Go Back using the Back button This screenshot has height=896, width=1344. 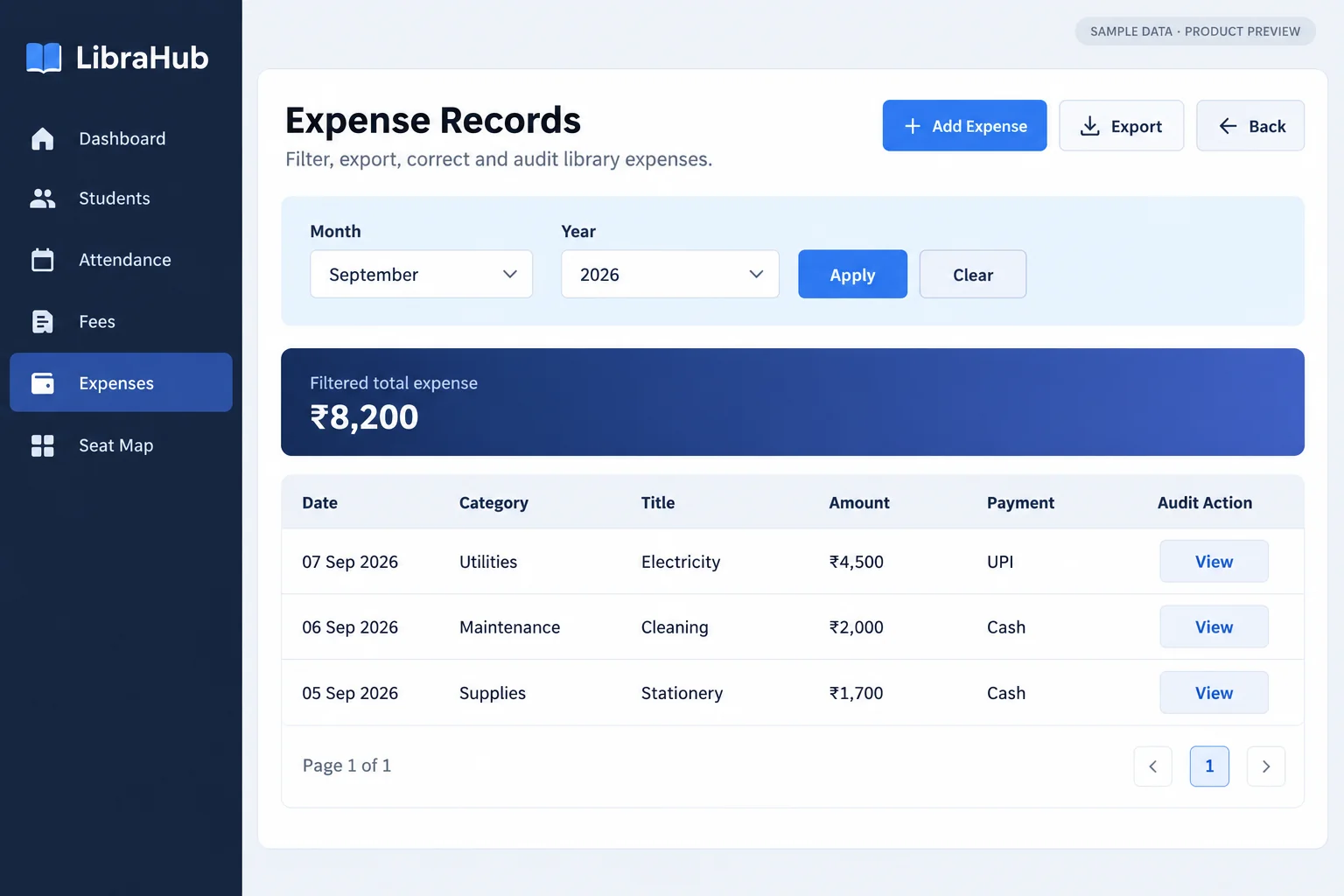(1250, 125)
